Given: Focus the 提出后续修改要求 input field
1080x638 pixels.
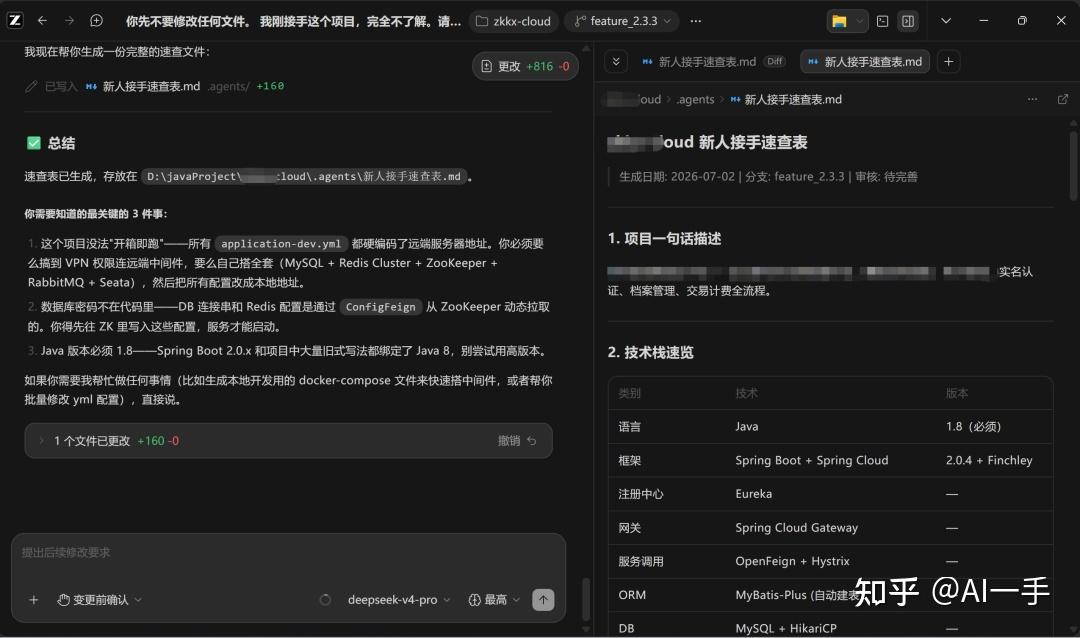Looking at the screenshot, I should [288, 553].
